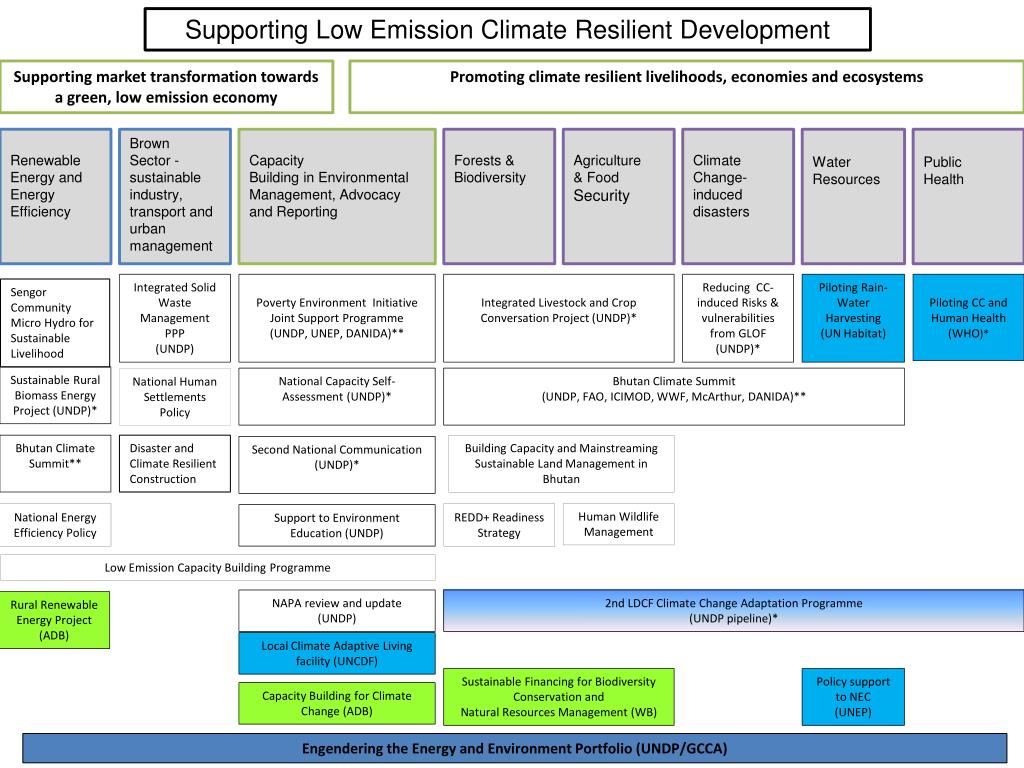Select 'Reducing CC-induced Risks' GLOF box
The width and height of the screenshot is (1024, 768).
738,318
